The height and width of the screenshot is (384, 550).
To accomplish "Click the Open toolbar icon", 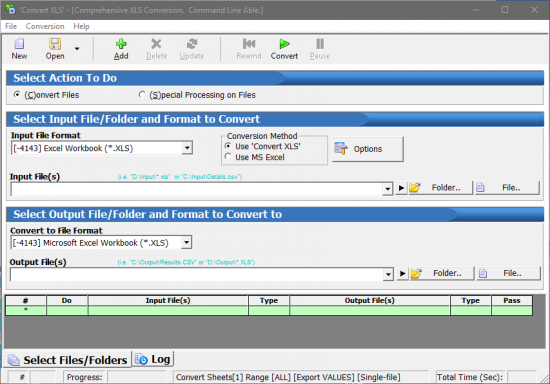I will 55,44.
